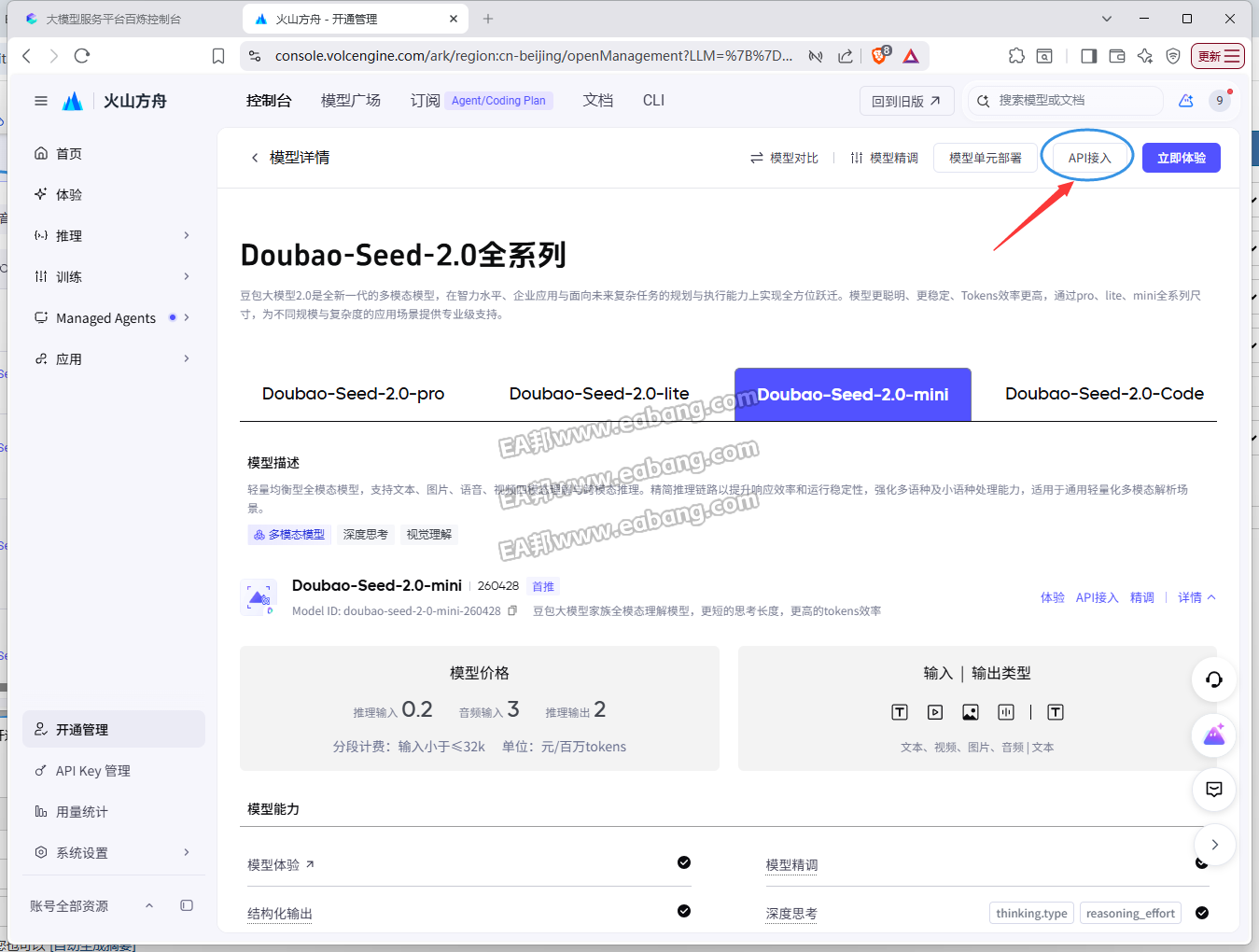Open the browser share icon
The image size is (1259, 952).
pyautogui.click(x=846, y=56)
